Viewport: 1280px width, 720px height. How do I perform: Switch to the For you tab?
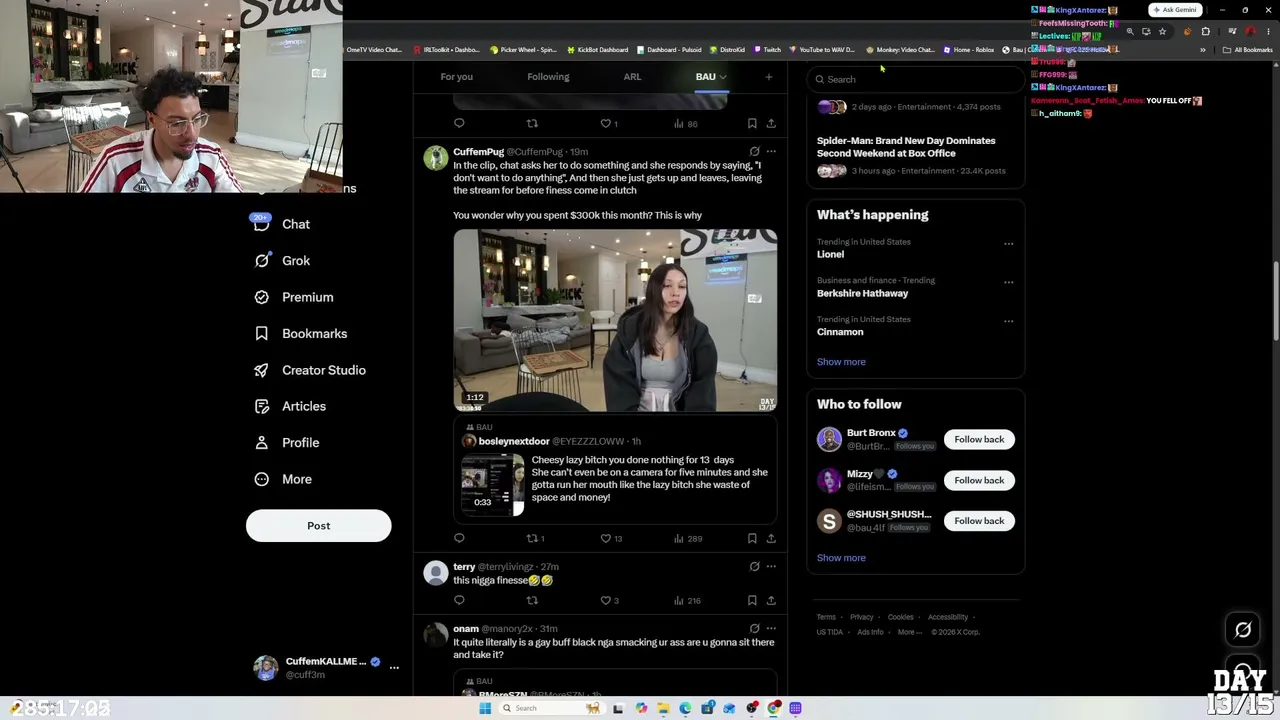[x=456, y=77]
